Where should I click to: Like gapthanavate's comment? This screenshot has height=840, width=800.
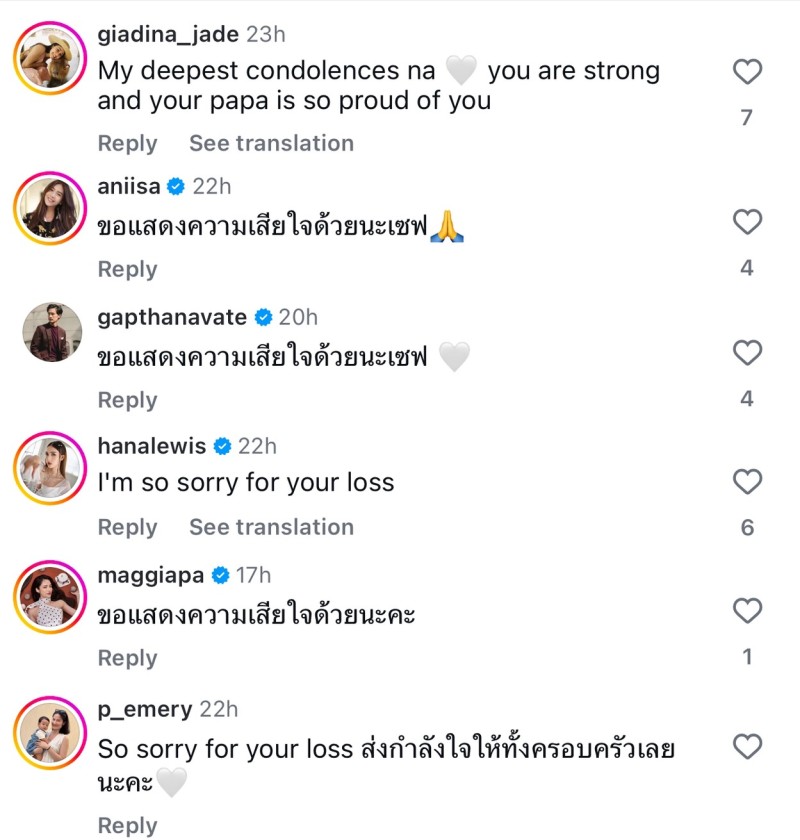tap(747, 353)
